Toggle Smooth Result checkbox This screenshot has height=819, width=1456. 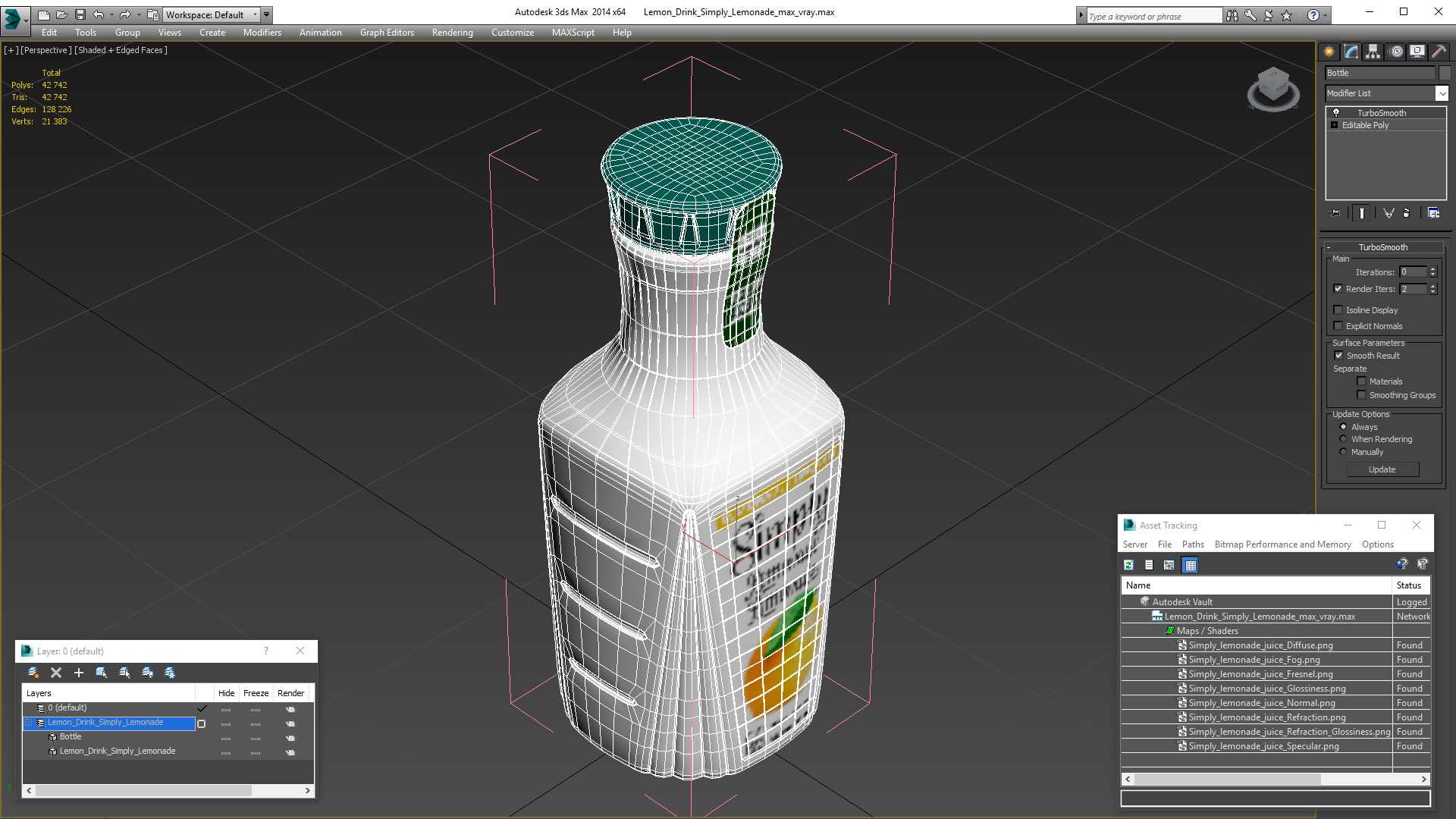click(1338, 356)
